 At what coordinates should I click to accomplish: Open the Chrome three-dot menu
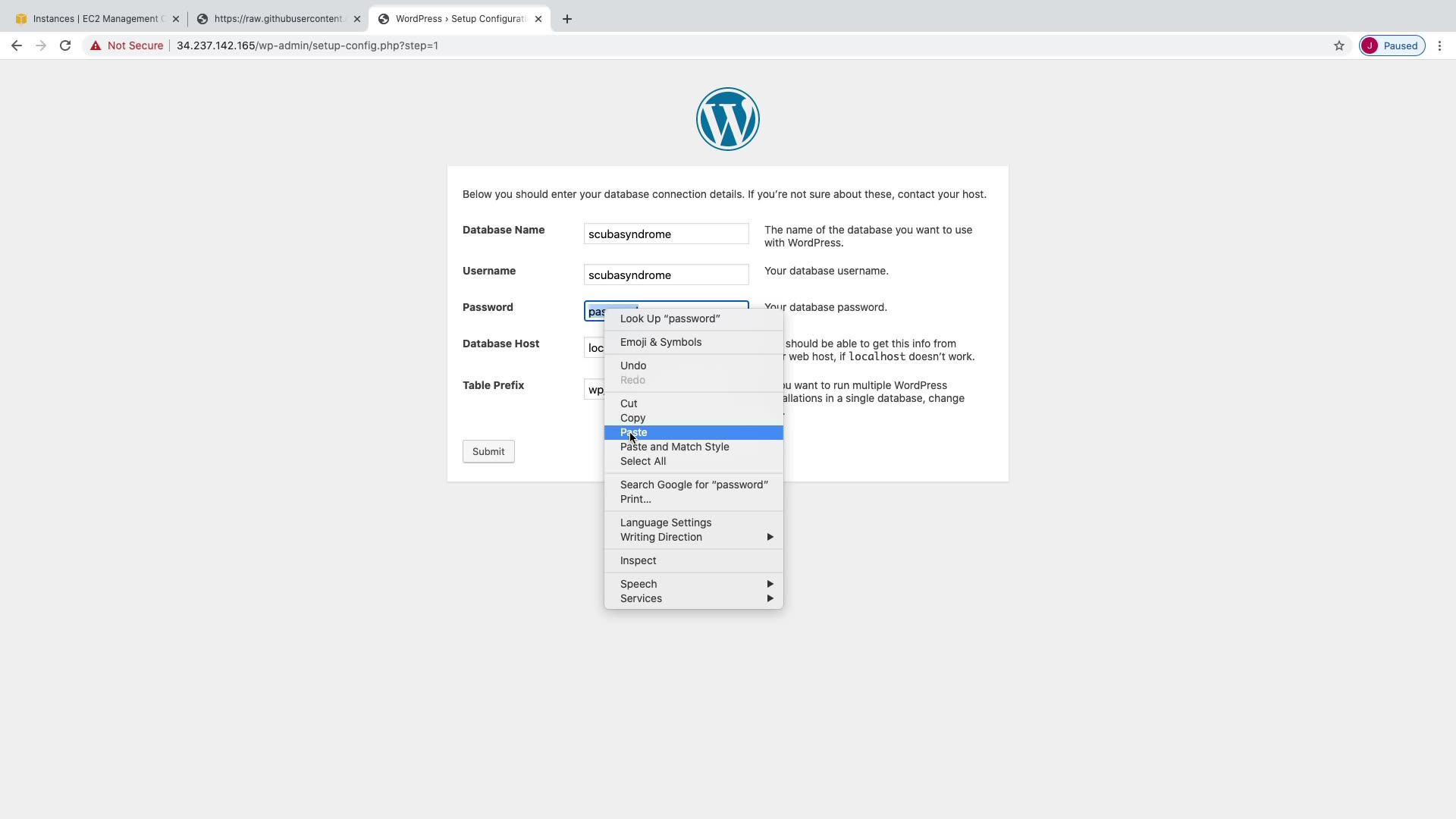[x=1439, y=45]
